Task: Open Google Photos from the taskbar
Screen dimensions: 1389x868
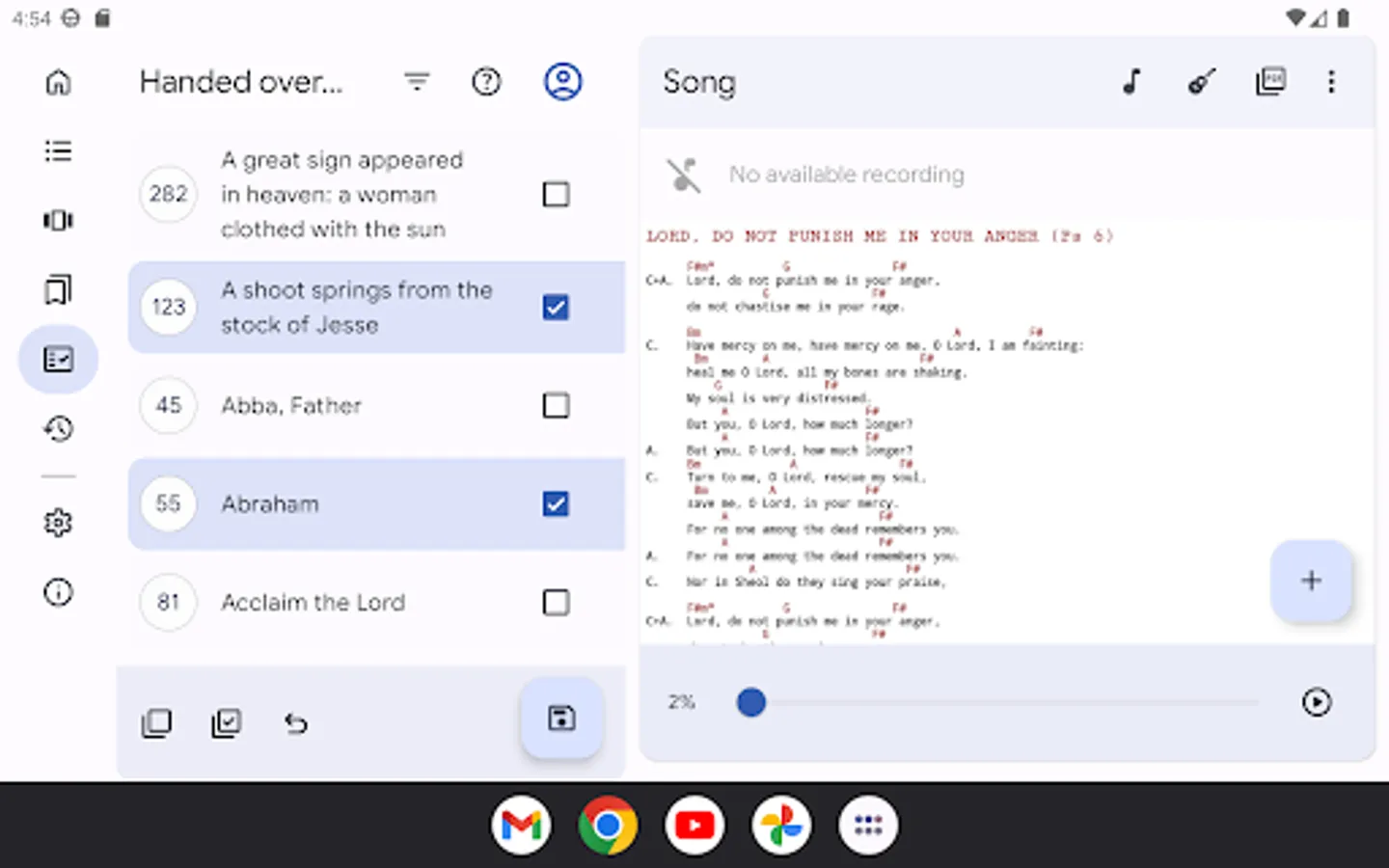Action: pos(781,826)
